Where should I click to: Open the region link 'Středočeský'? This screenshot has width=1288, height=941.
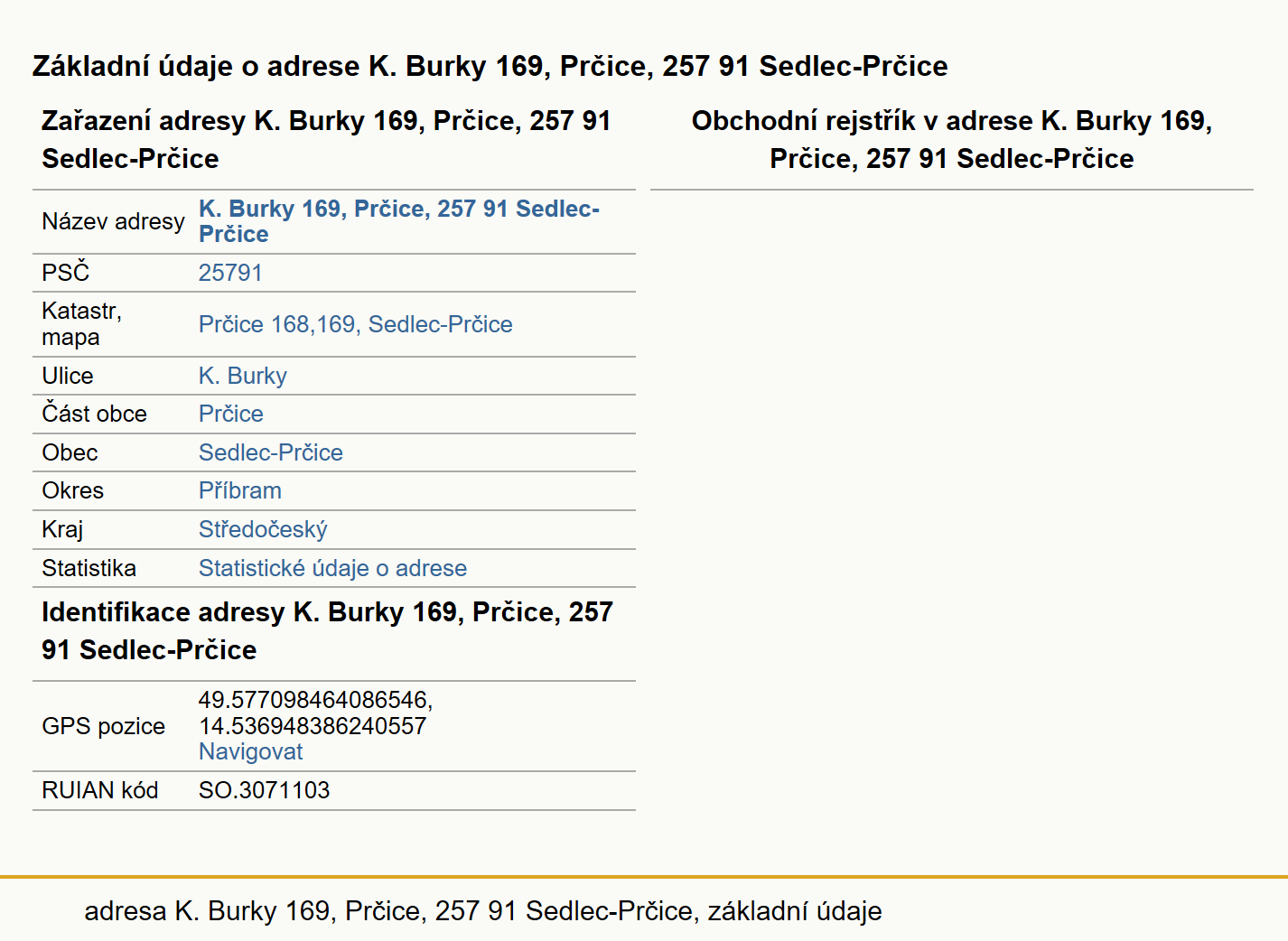point(263,529)
